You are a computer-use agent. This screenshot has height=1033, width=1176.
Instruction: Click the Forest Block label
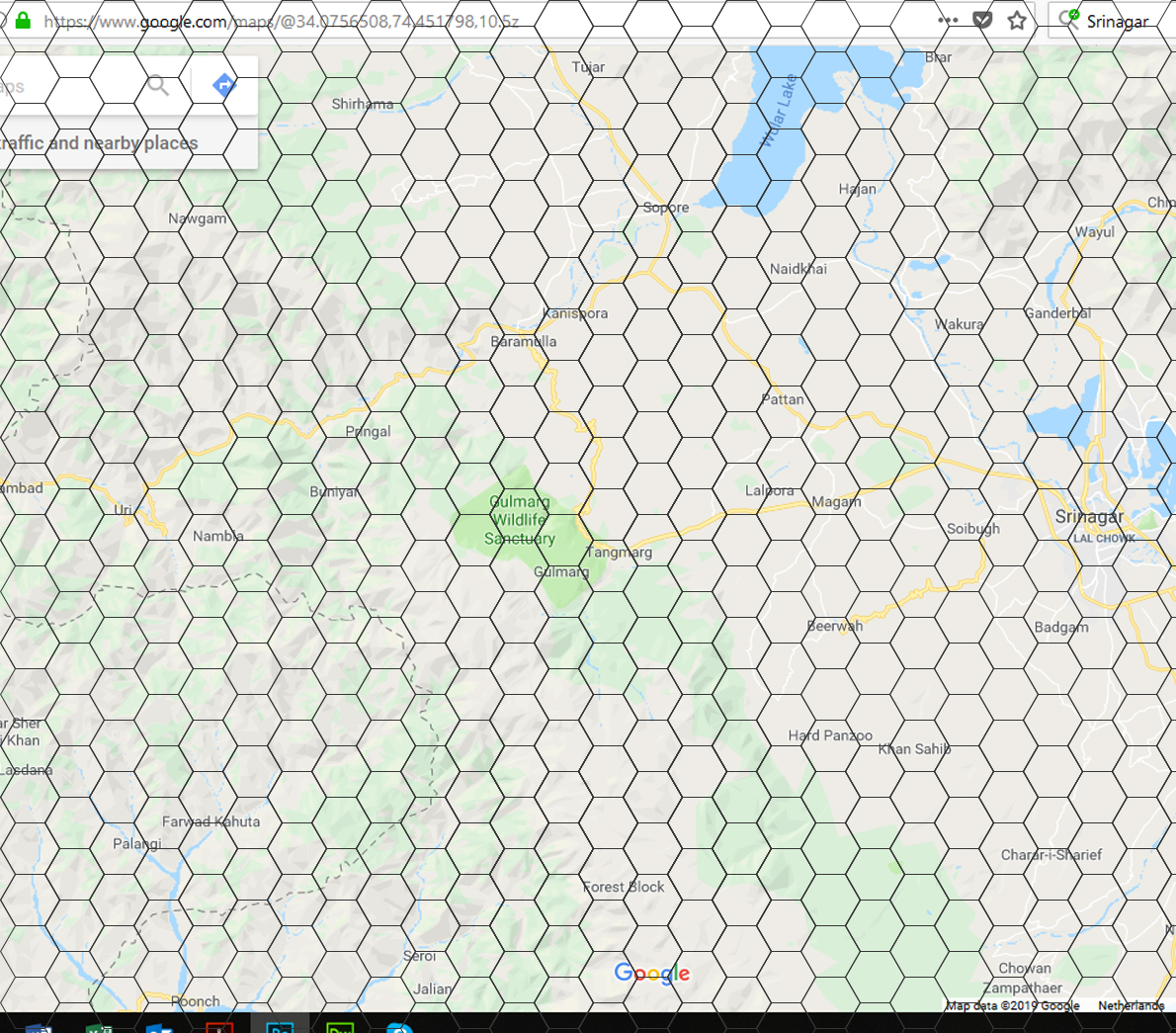(624, 887)
